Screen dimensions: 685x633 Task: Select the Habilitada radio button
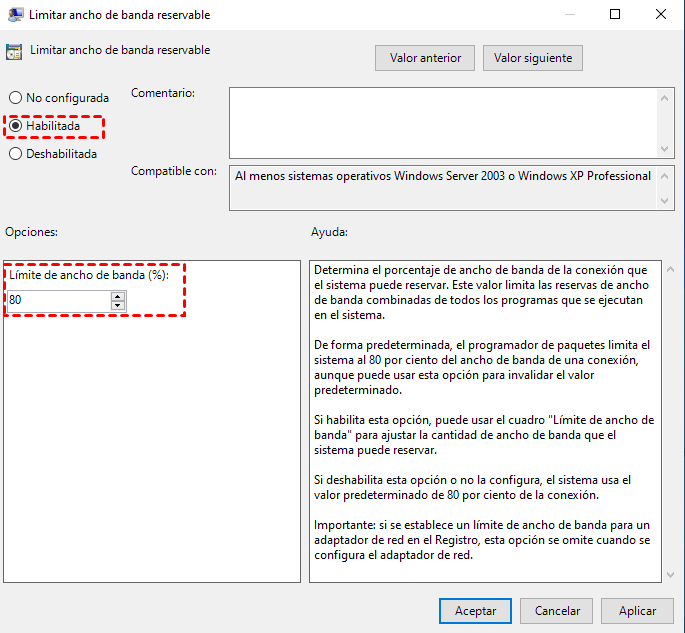pyautogui.click(x=15, y=126)
